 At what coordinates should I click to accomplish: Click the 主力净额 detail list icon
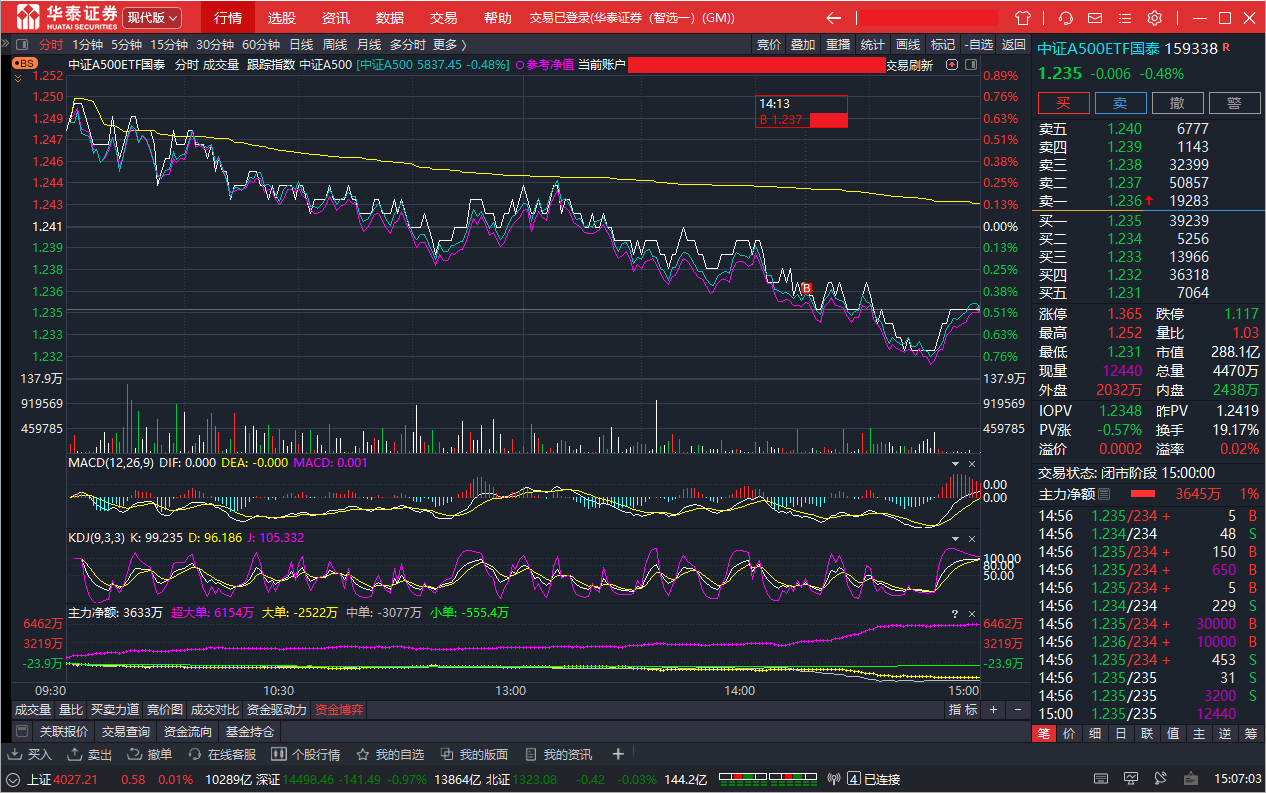coord(1104,494)
